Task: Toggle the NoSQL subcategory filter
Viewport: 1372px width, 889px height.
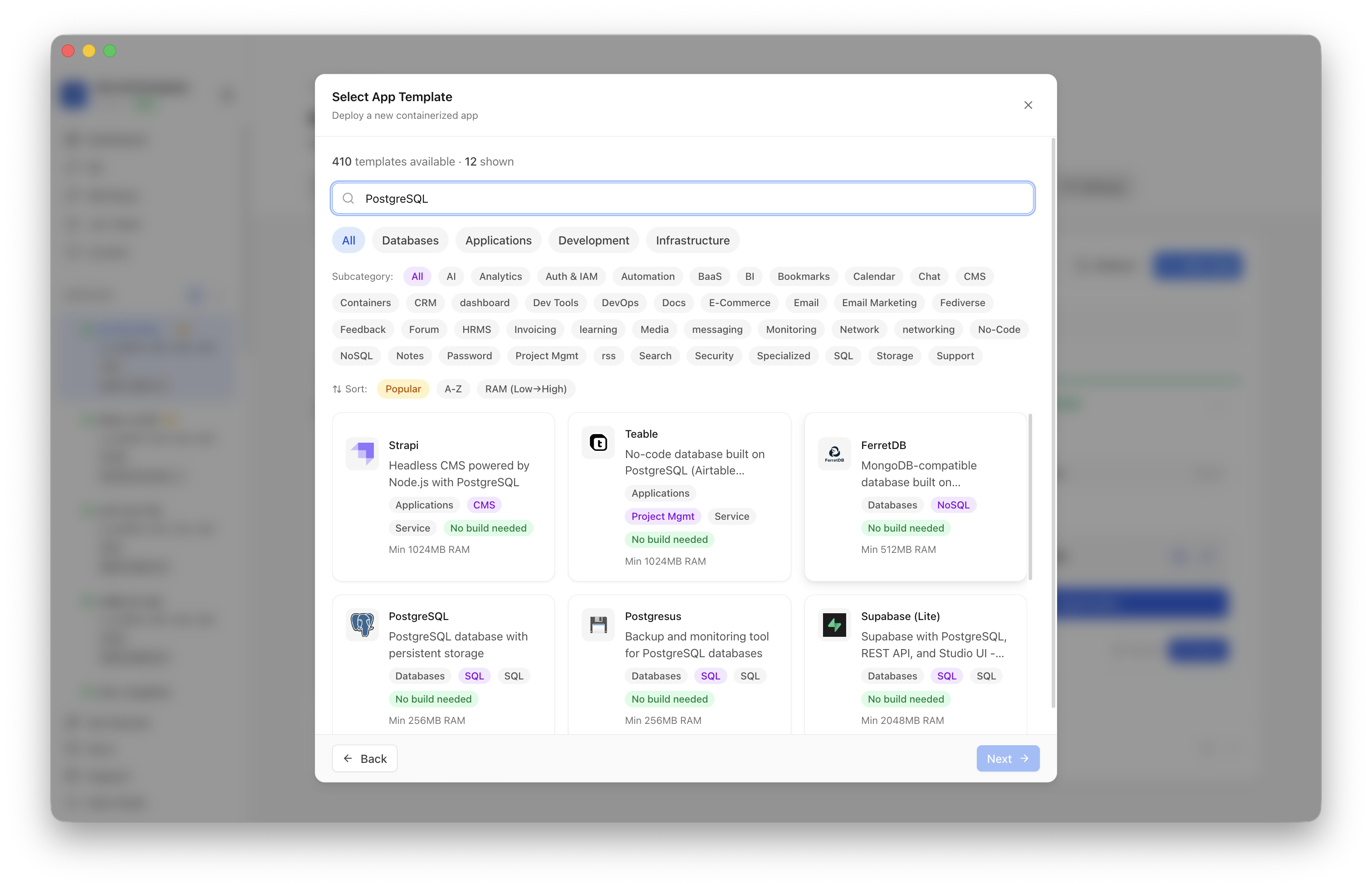Action: pyautogui.click(x=356, y=356)
